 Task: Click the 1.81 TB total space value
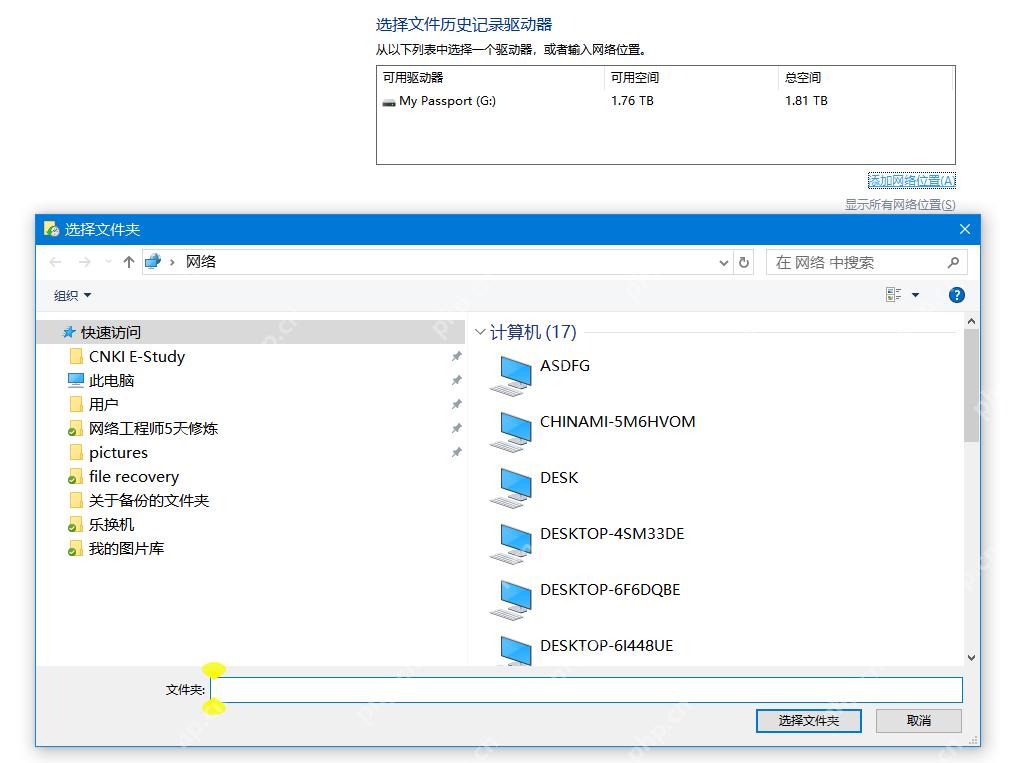tap(806, 101)
